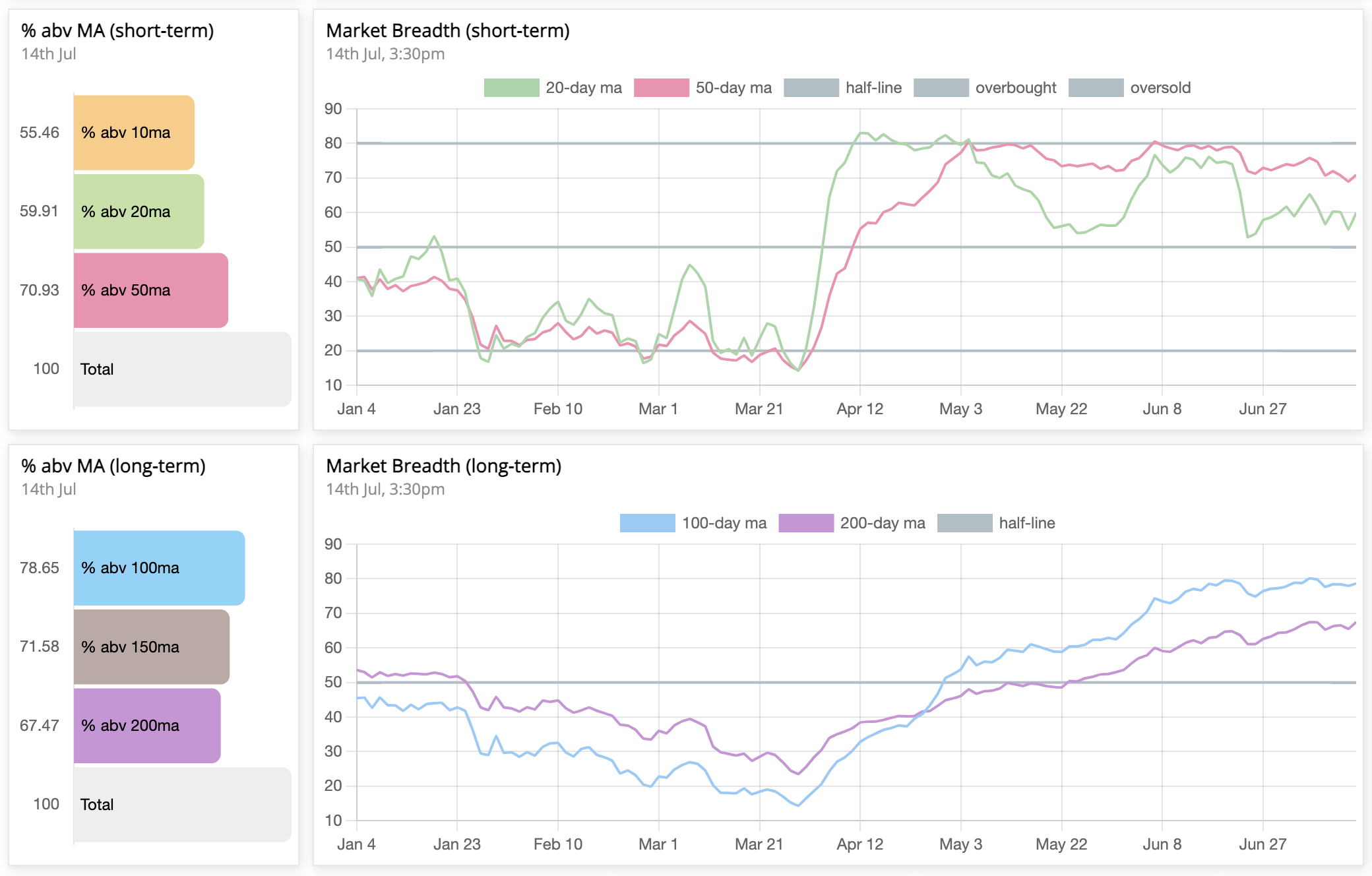1372x876 pixels.
Task: Select the % abv 200ma bar
Action: pos(147,726)
